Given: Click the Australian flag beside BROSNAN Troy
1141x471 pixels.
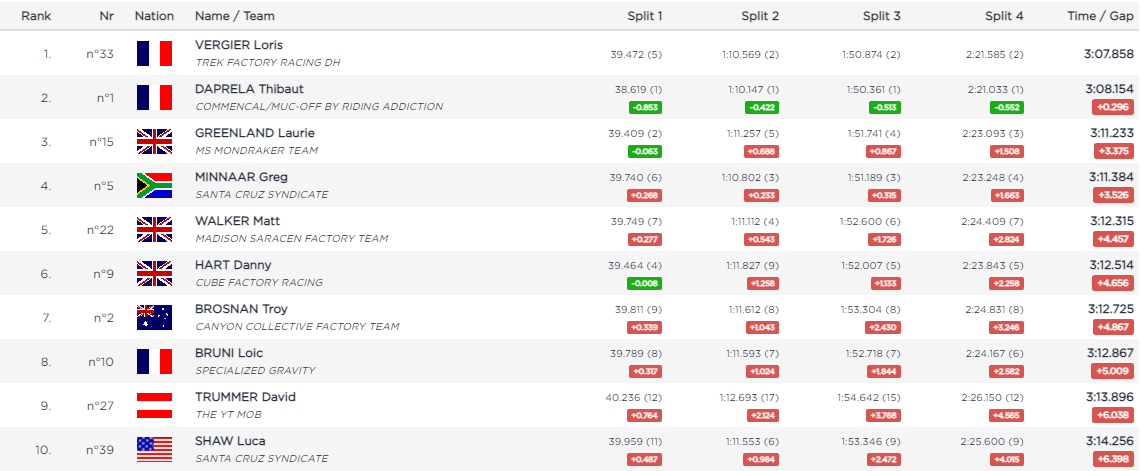Looking at the screenshot, I should tap(154, 317).
